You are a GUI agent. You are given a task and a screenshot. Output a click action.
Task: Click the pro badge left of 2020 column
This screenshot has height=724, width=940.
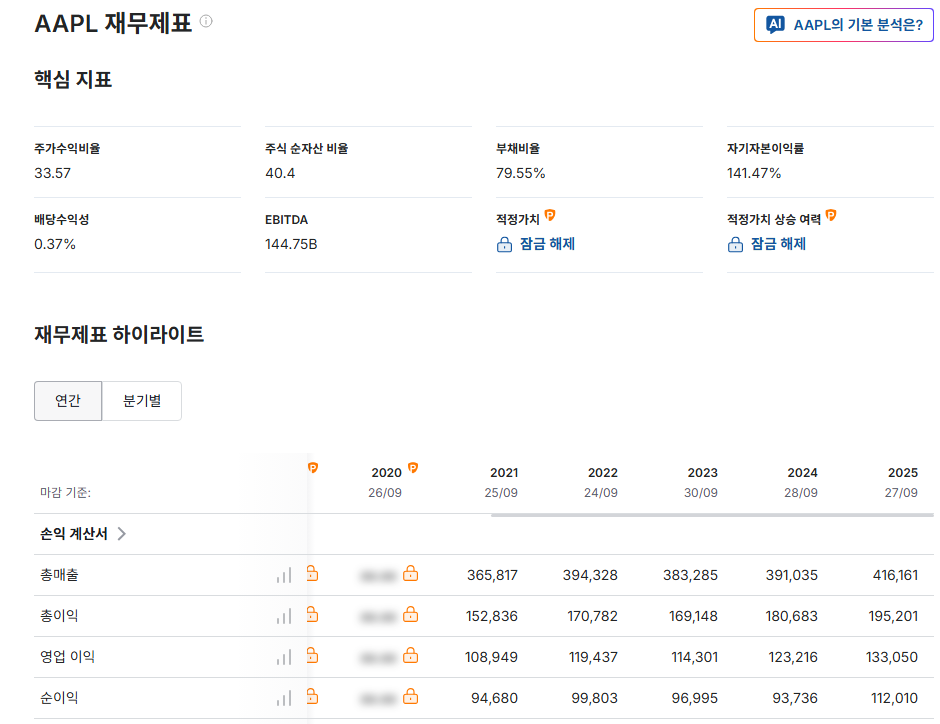(313, 467)
